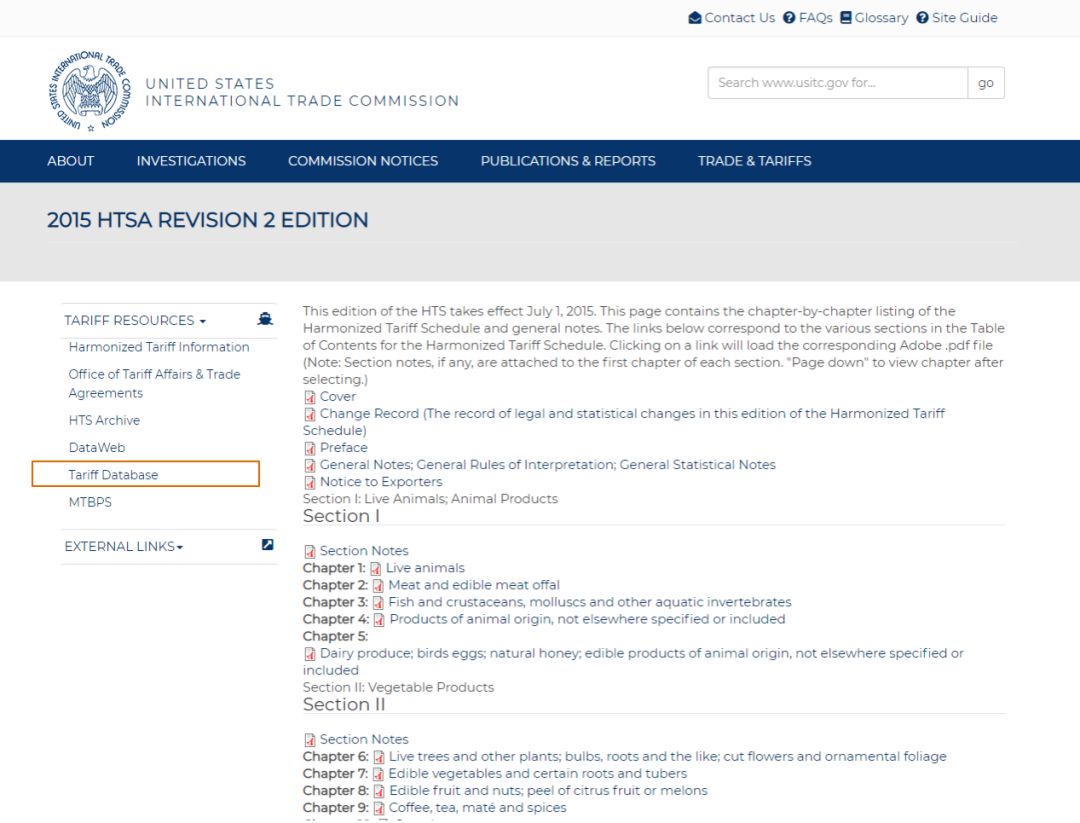Open the Live animals chapter link
Image resolution: width=1080 pixels, height=823 pixels.
pos(425,568)
